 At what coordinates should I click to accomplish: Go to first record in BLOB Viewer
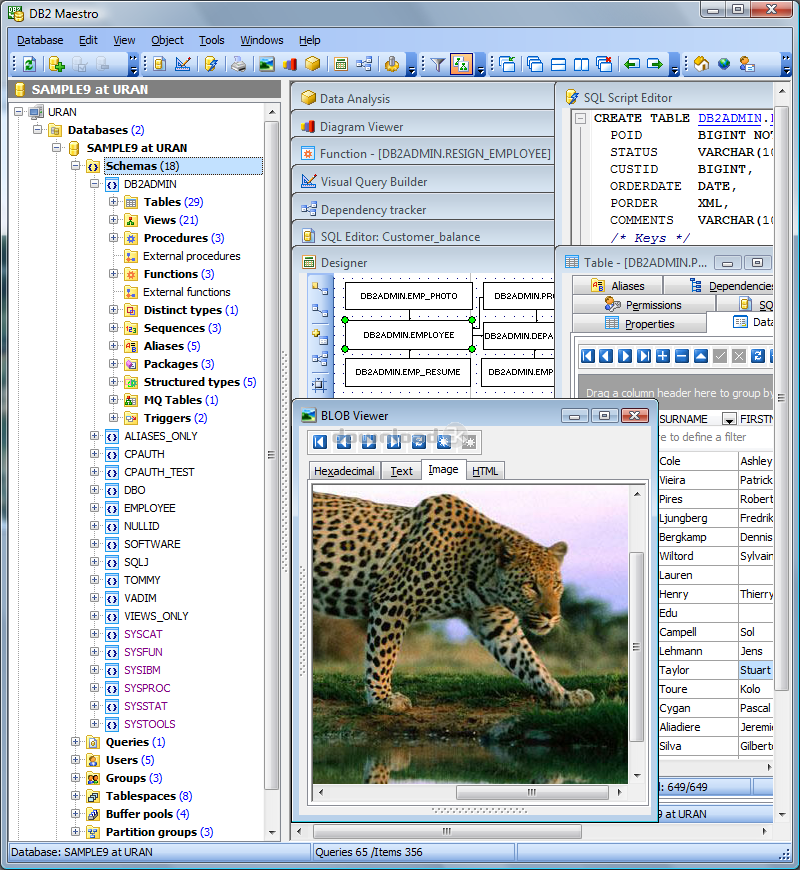click(x=320, y=442)
